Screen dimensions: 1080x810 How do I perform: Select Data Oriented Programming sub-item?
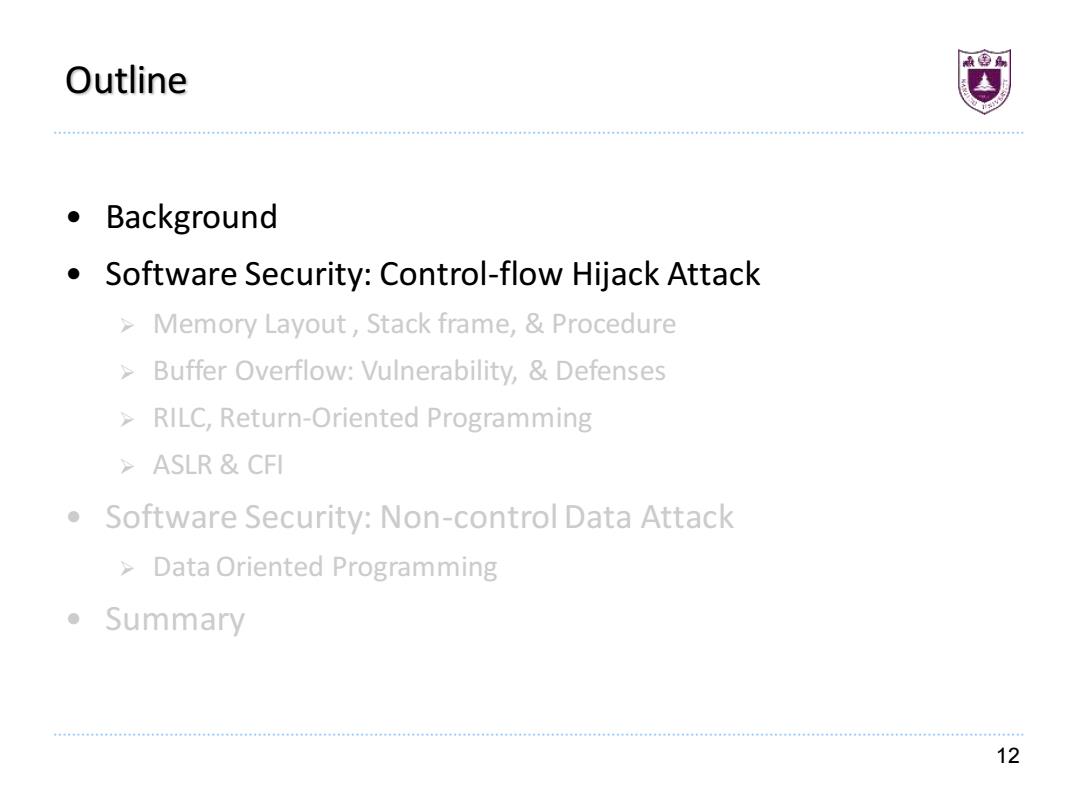[325, 568]
